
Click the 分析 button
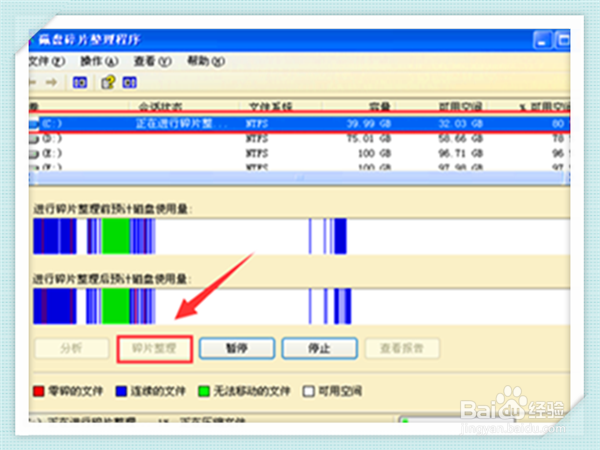(72, 348)
